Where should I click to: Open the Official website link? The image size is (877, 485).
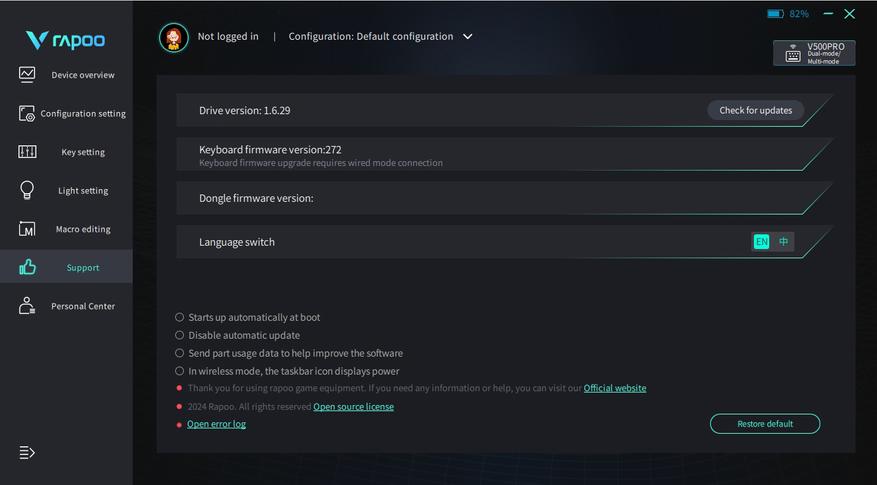[615, 388]
